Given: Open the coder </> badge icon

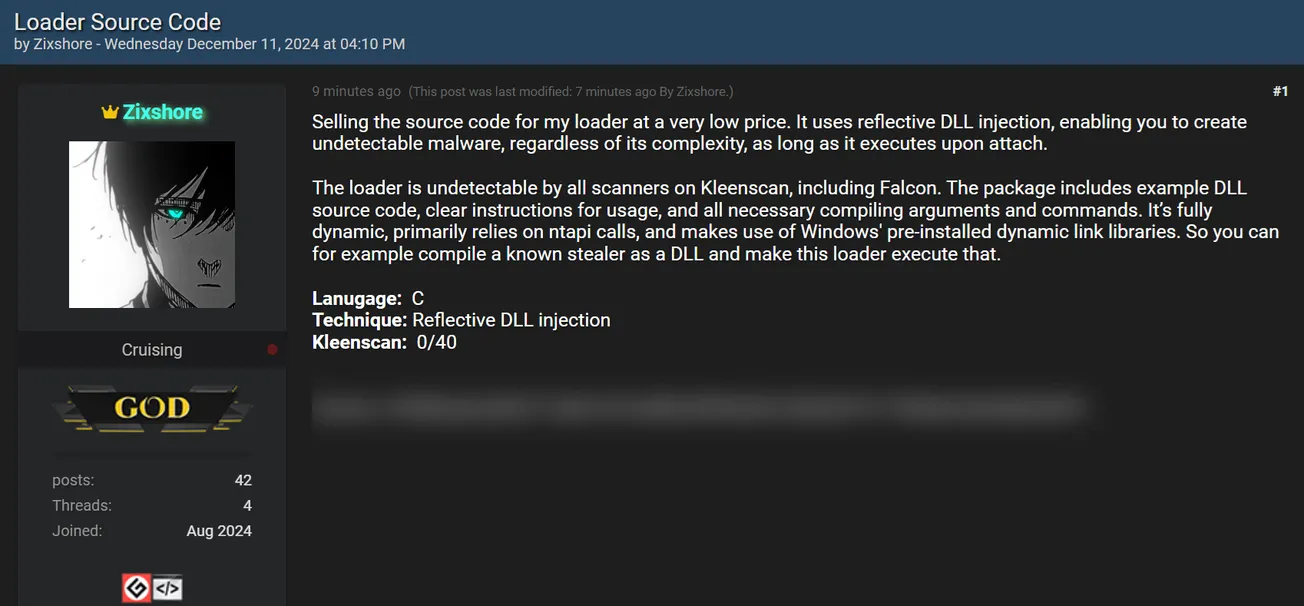Looking at the screenshot, I should click(169, 588).
